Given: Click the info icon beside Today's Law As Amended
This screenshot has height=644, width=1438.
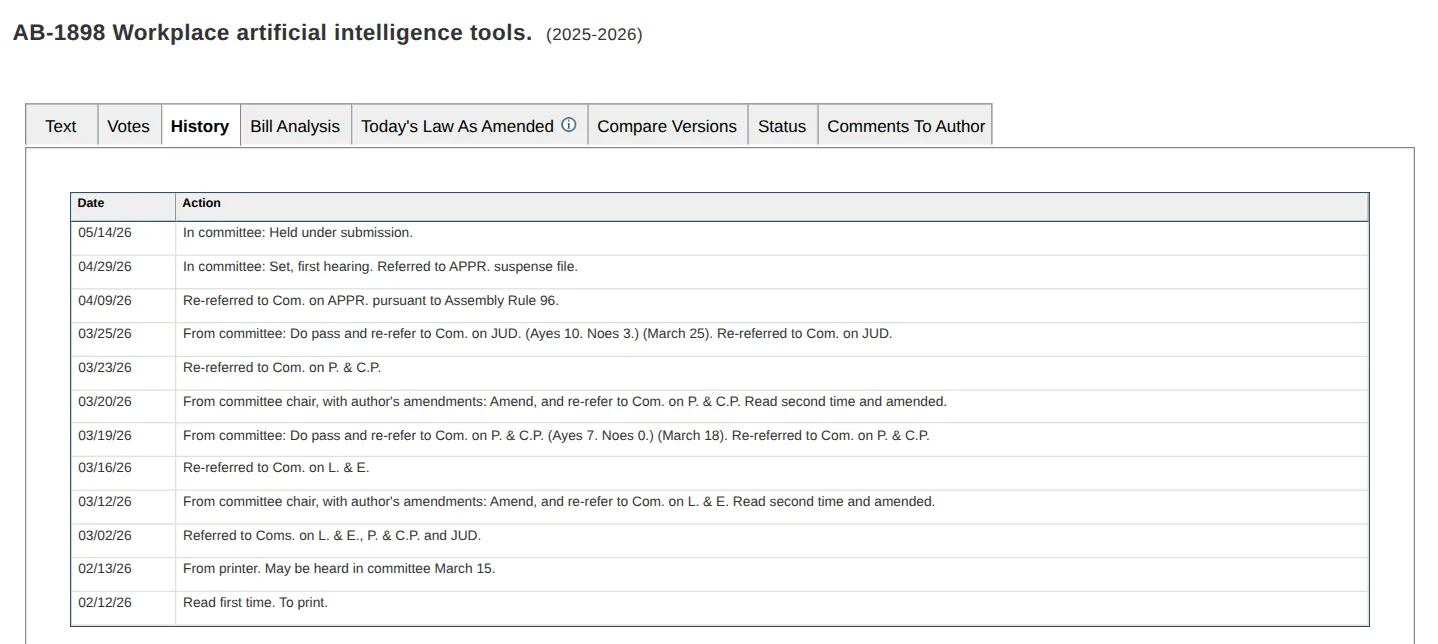Looking at the screenshot, I should (x=569, y=125).
